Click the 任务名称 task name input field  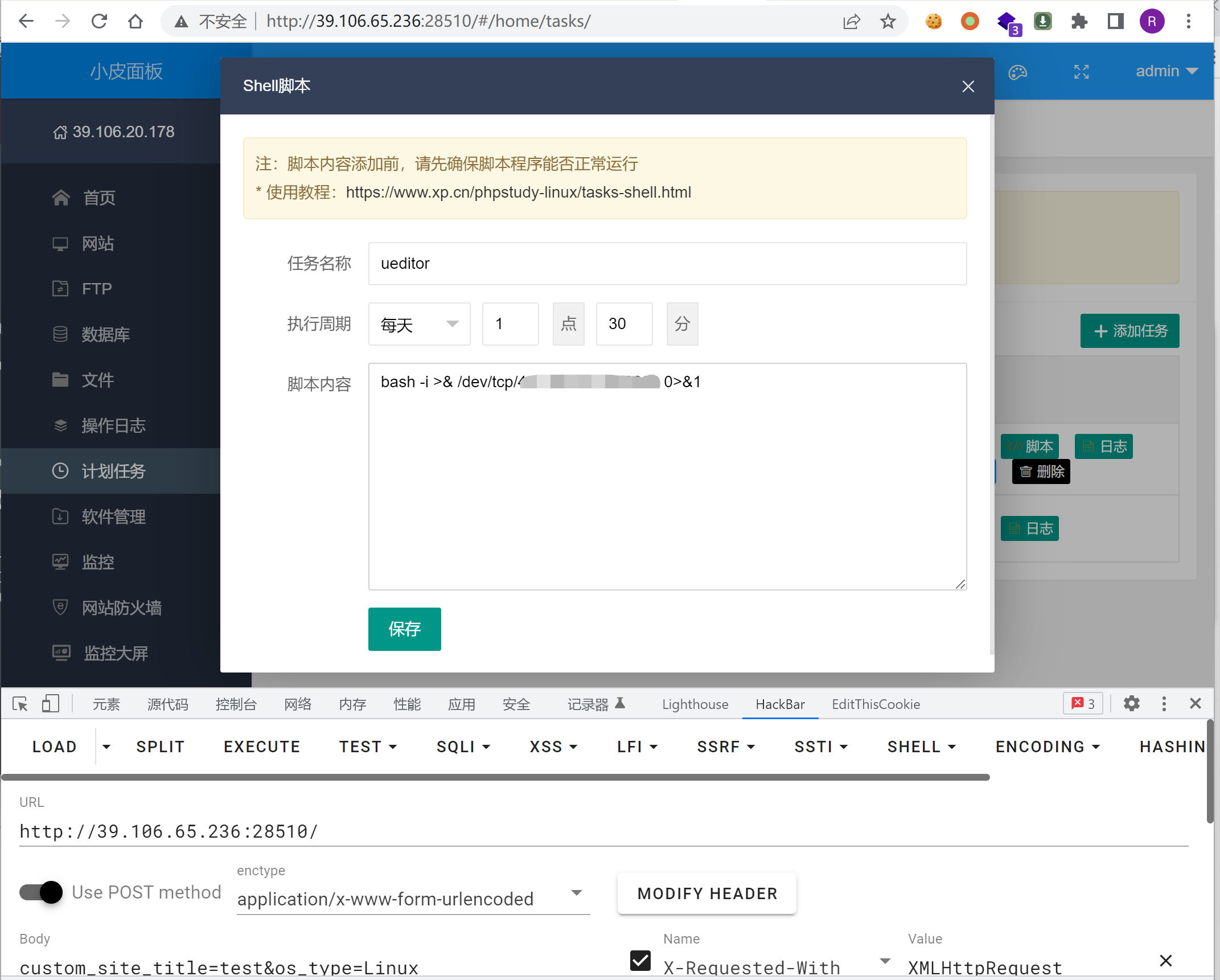667,264
